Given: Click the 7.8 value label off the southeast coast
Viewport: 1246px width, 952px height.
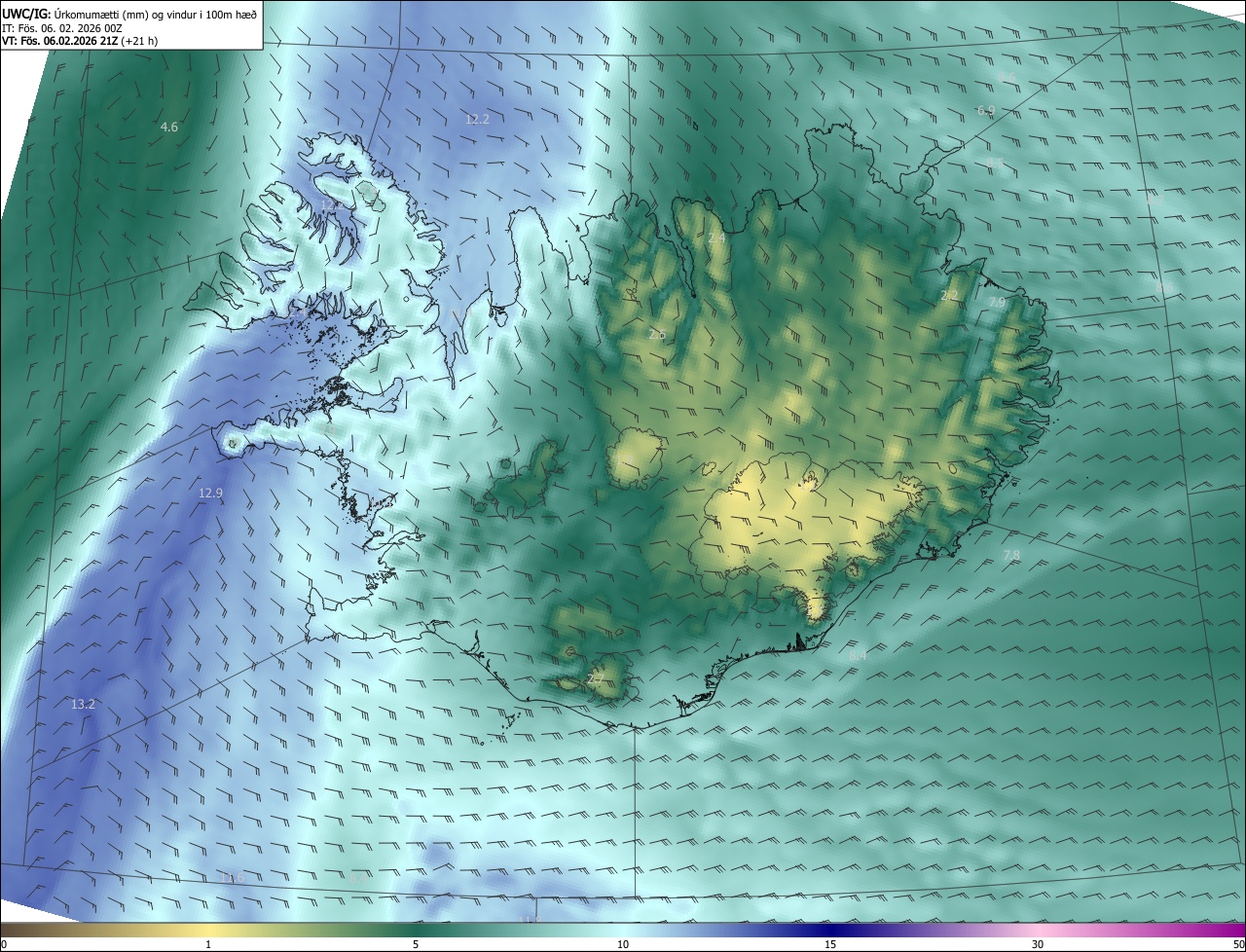Looking at the screenshot, I should (1011, 555).
